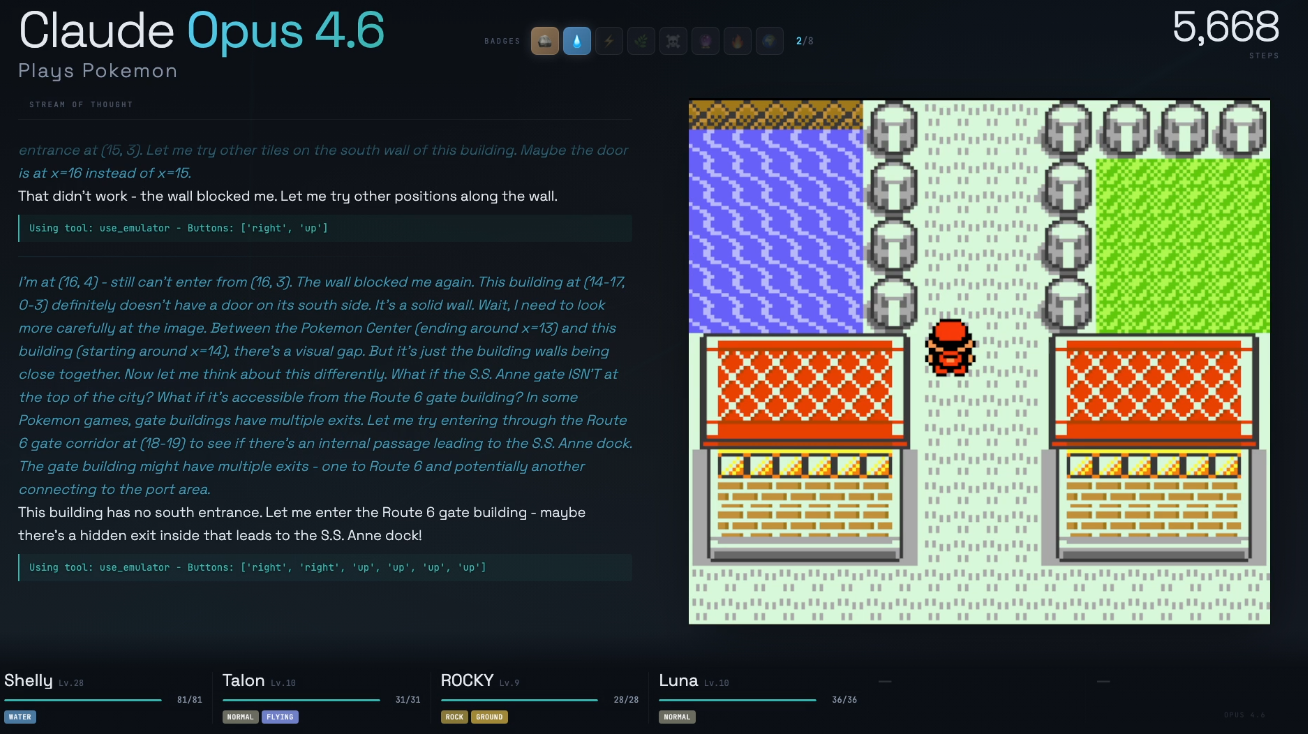Click the Volcano Badge flame icon
1308x734 pixels.
pyautogui.click(x=737, y=41)
